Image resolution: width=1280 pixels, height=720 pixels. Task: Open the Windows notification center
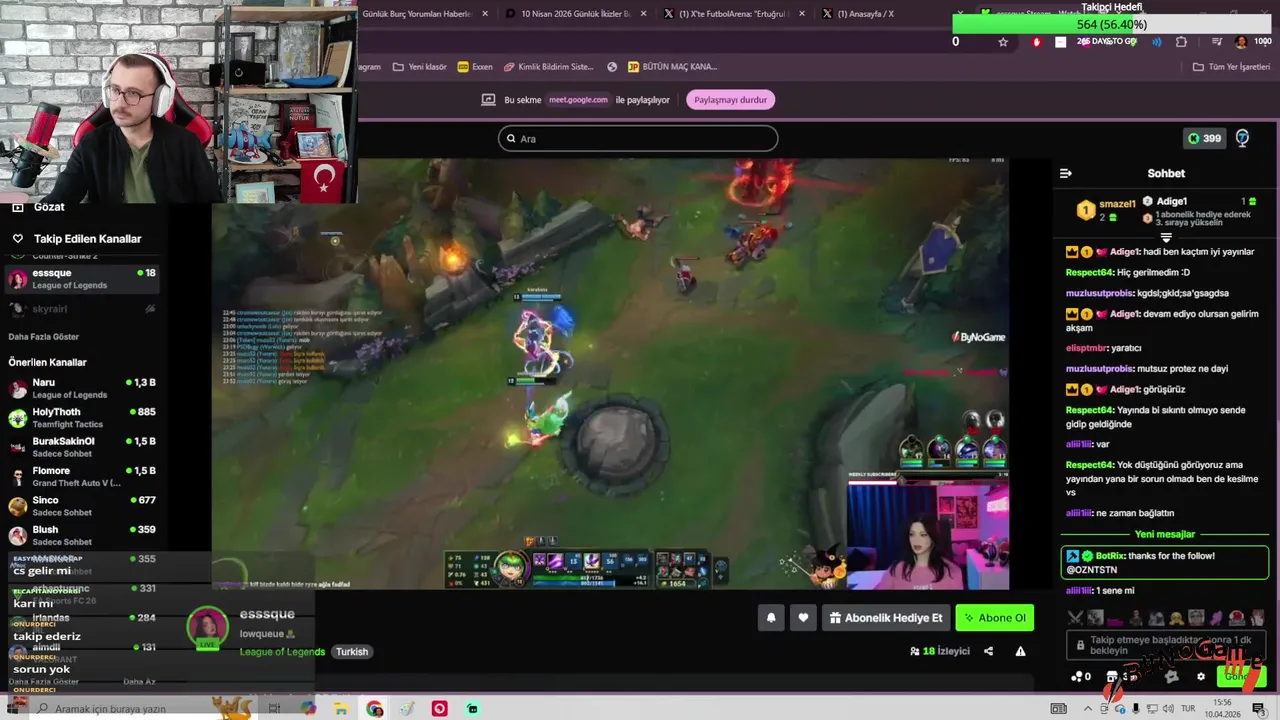[1258, 709]
